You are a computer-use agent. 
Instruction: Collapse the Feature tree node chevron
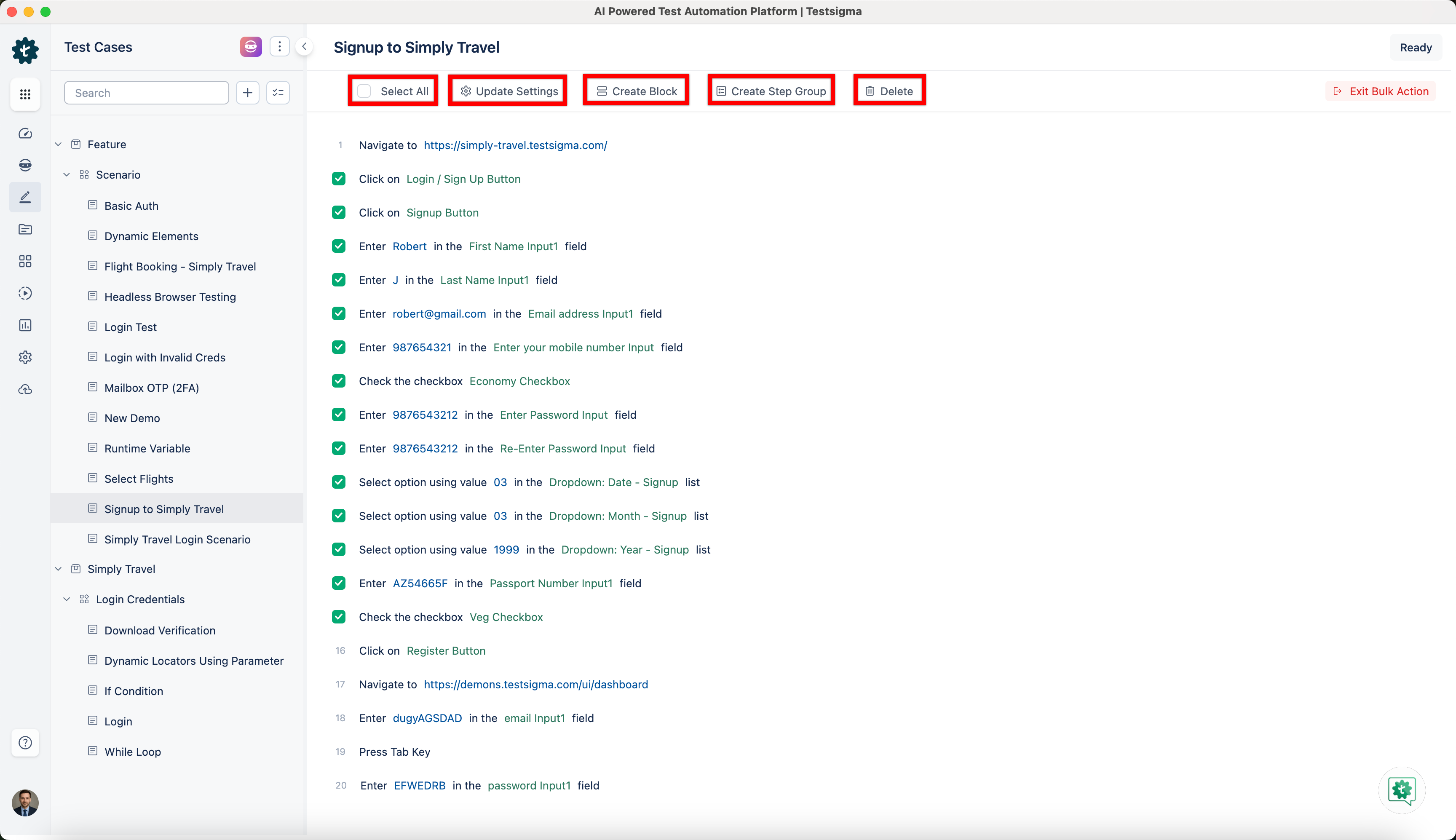coord(58,144)
